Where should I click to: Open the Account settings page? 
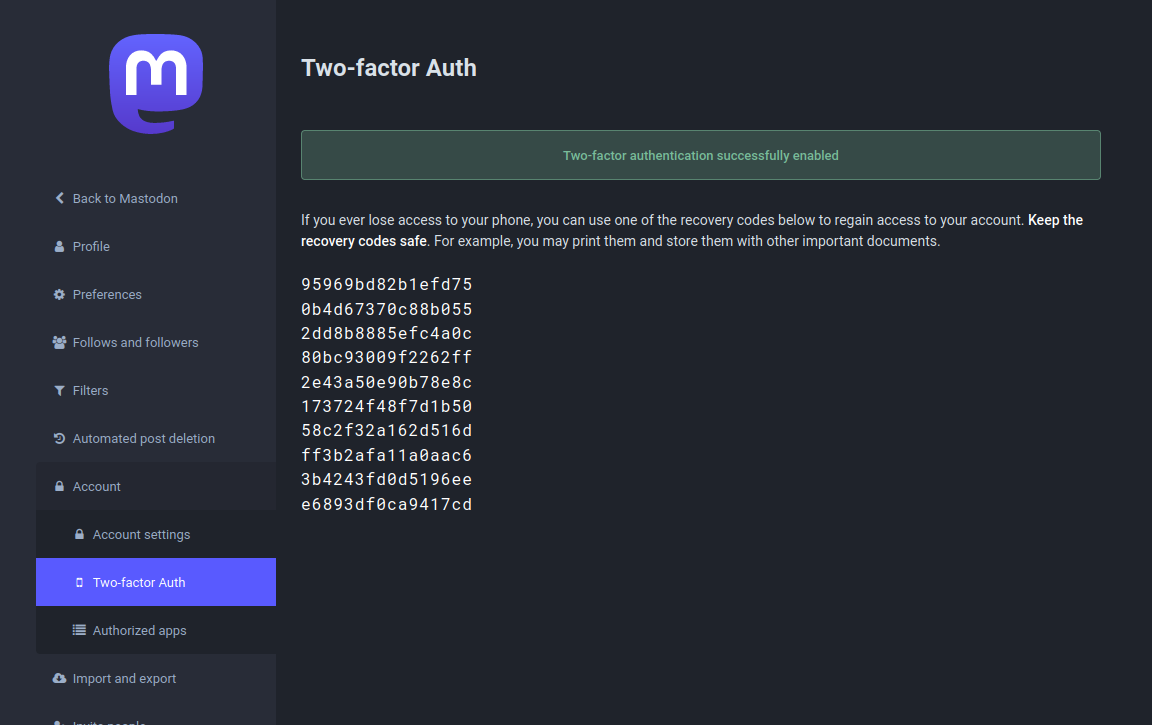[141, 534]
